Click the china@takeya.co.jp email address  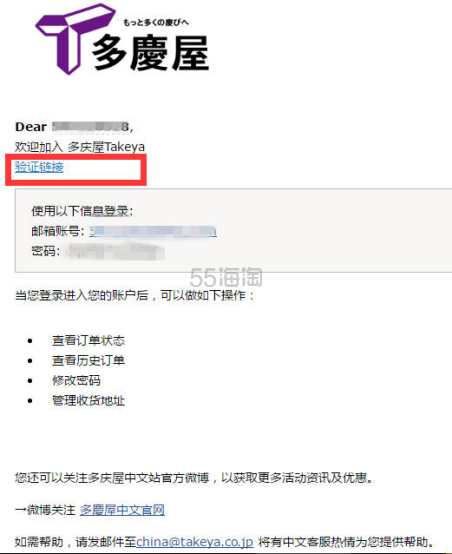pyautogui.click(x=195, y=541)
